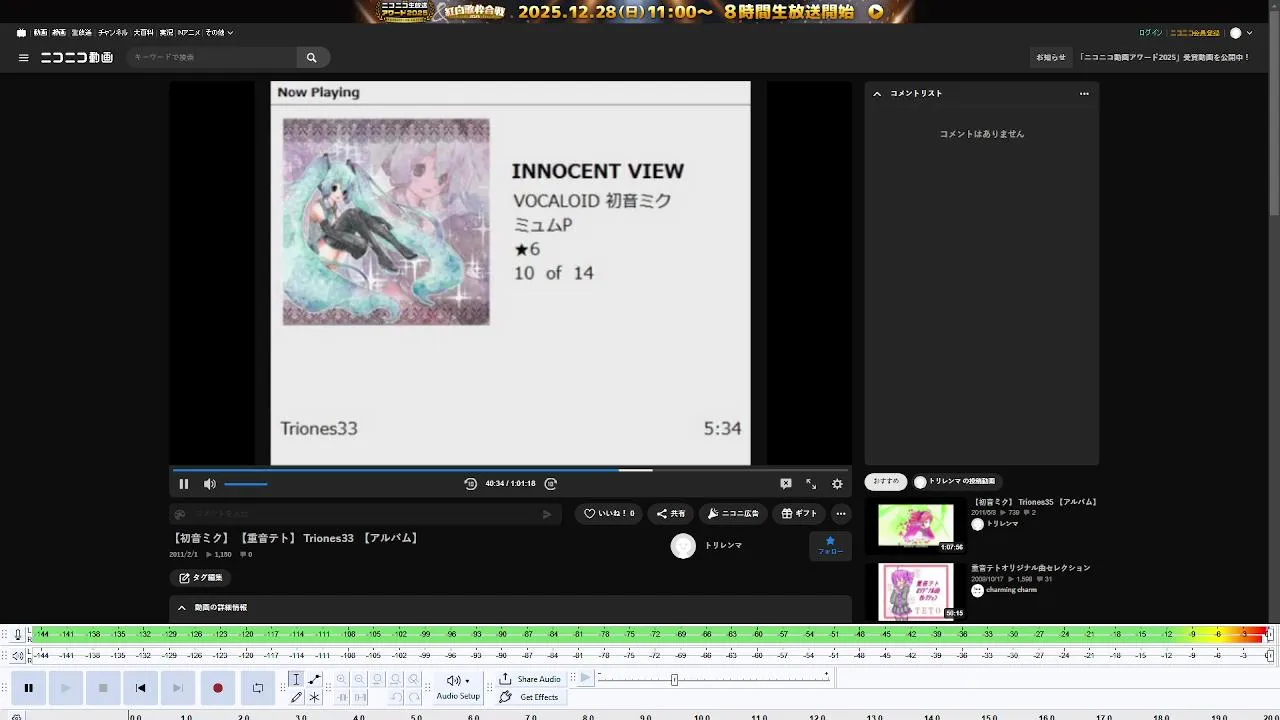
Task: Adjust the video player volume slider
Action: (x=246, y=484)
